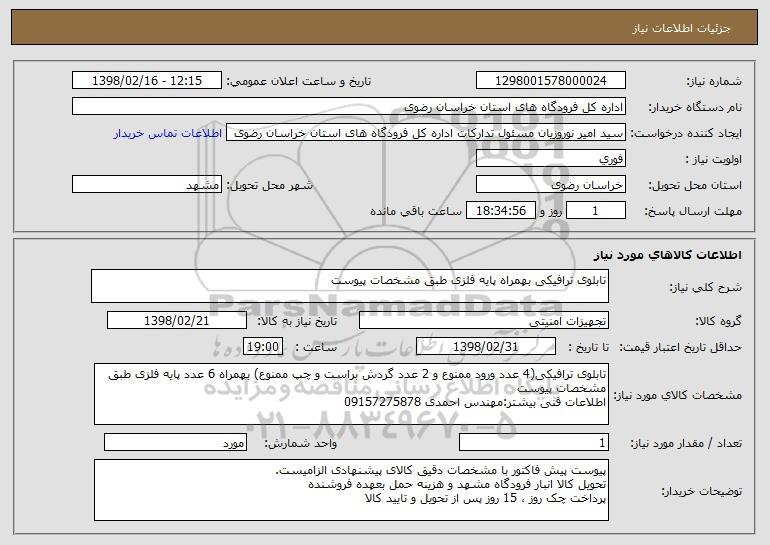Click the label مشخصات کالای مورد نیاز
Image resolution: width=770 pixels, height=545 pixels.
[678, 395]
